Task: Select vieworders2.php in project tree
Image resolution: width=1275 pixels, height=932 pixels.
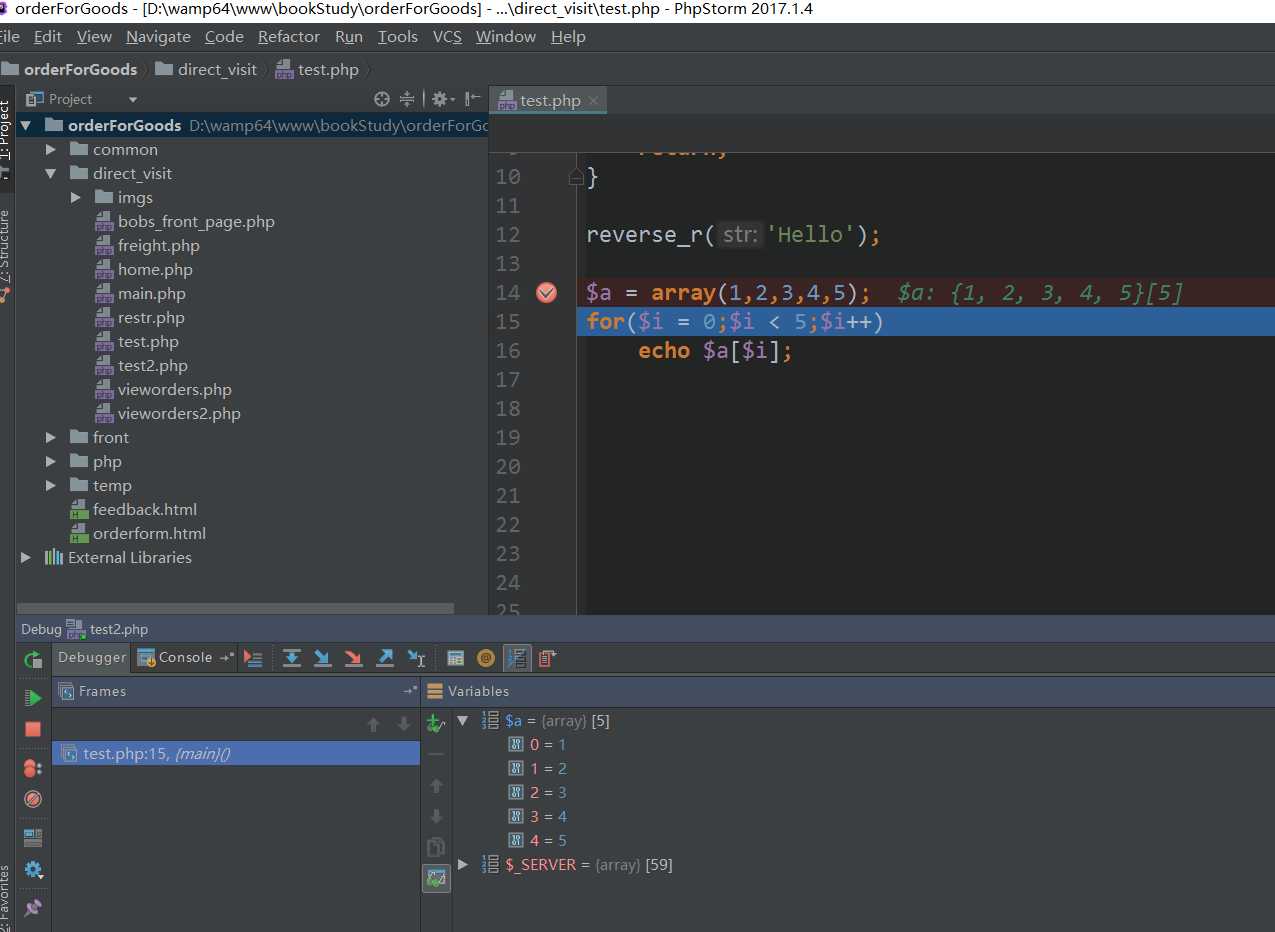Action: [x=179, y=413]
